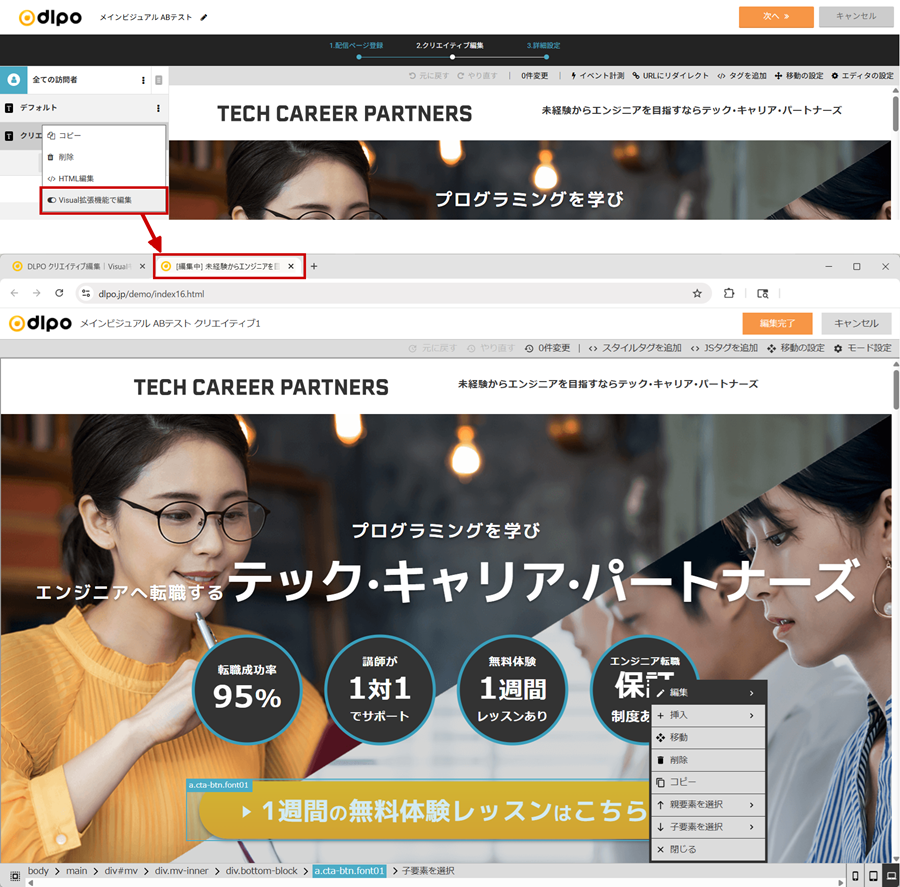The height and width of the screenshot is (887, 900).
Task: Open イベント計測 in the toolbar
Action: pyautogui.click(x=597, y=76)
